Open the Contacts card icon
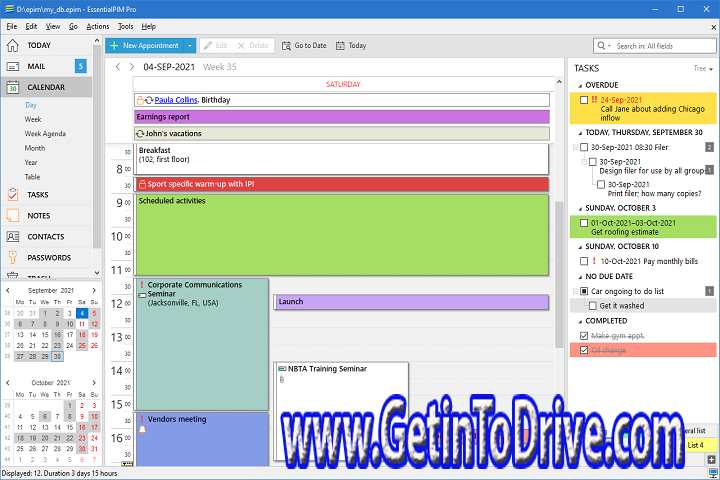Screen dimensions: 720x480 point(13,237)
